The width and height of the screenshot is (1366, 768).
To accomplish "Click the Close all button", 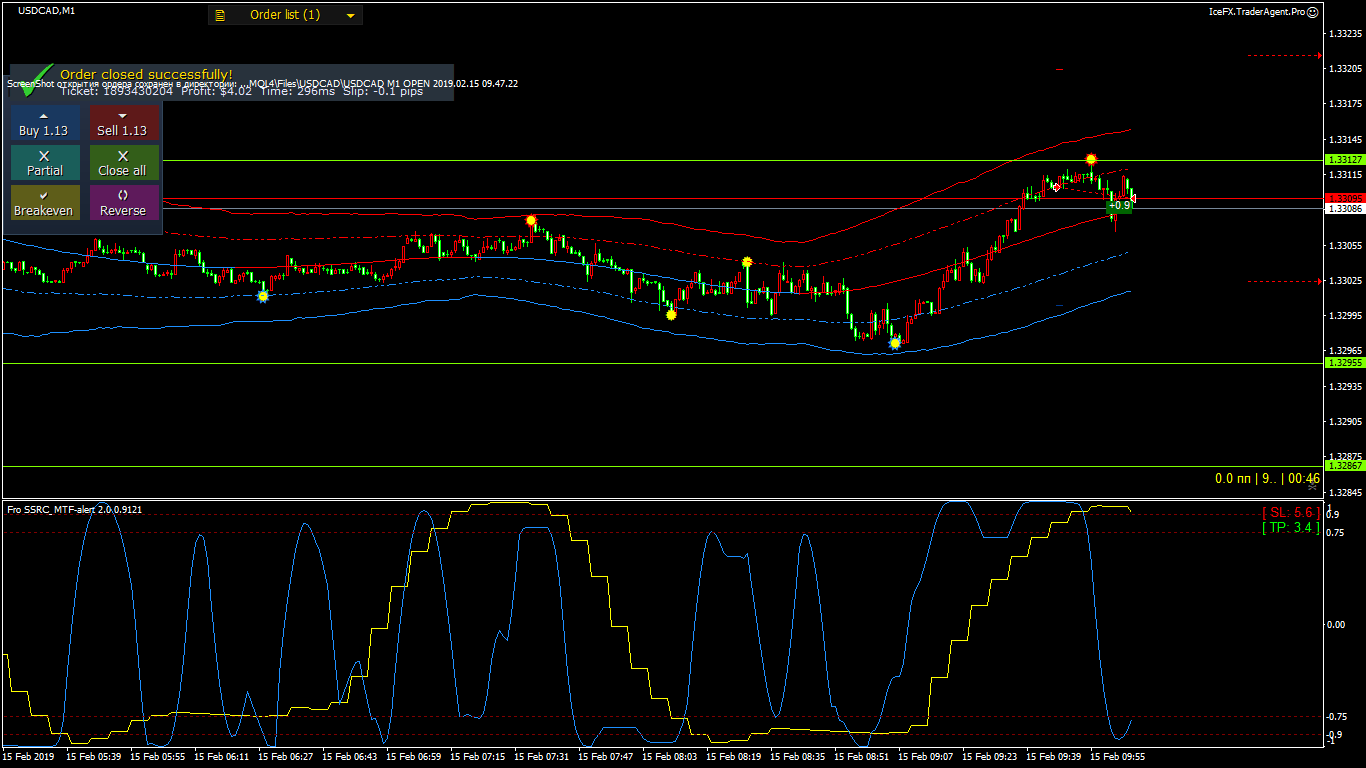I will pyautogui.click(x=123, y=163).
